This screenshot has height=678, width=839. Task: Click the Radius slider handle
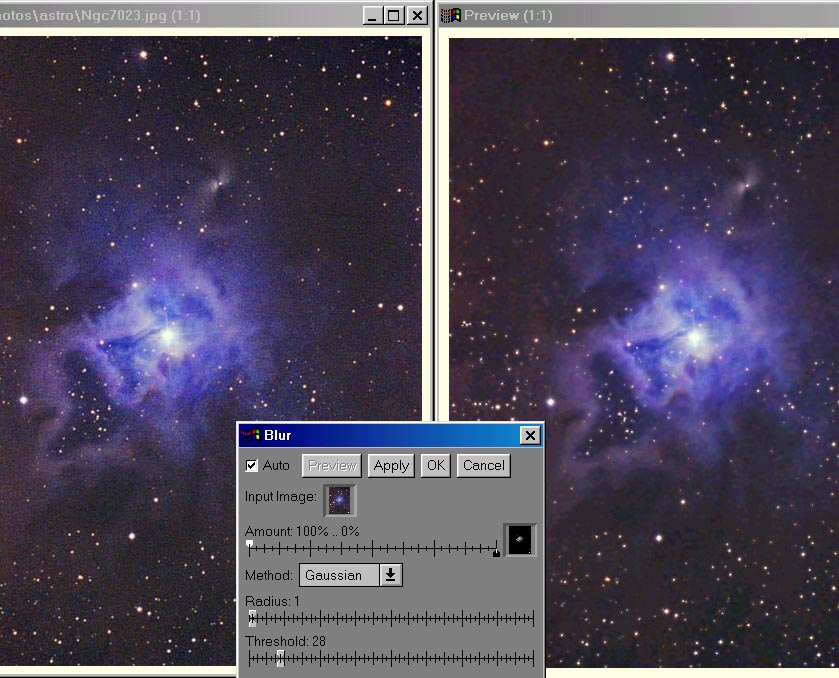pos(252,617)
